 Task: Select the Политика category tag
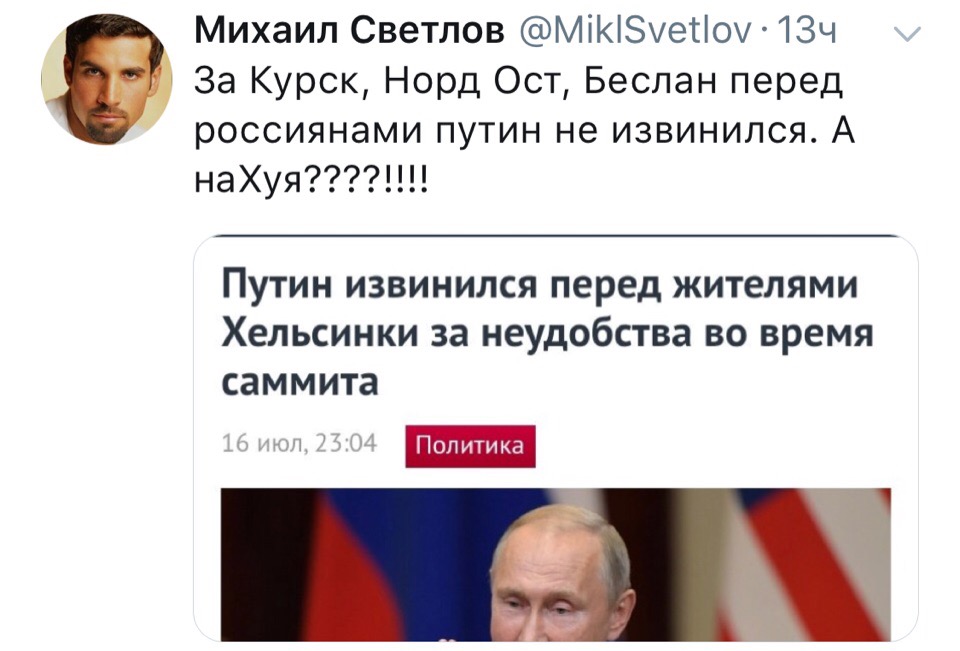pos(469,446)
